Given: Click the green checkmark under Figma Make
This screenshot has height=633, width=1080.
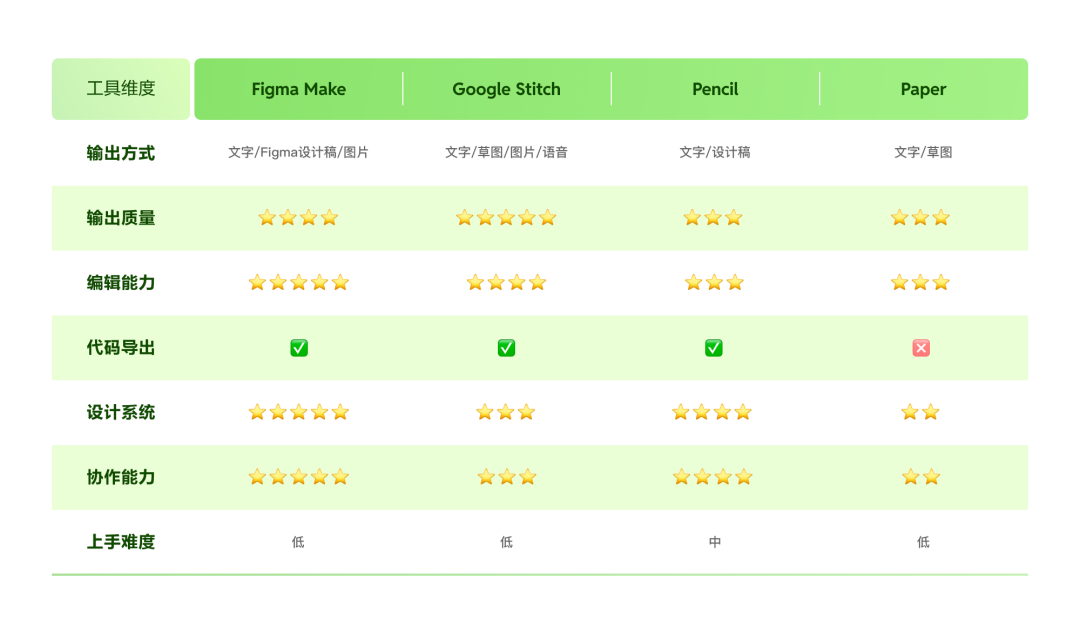Looking at the screenshot, I should 299,348.
